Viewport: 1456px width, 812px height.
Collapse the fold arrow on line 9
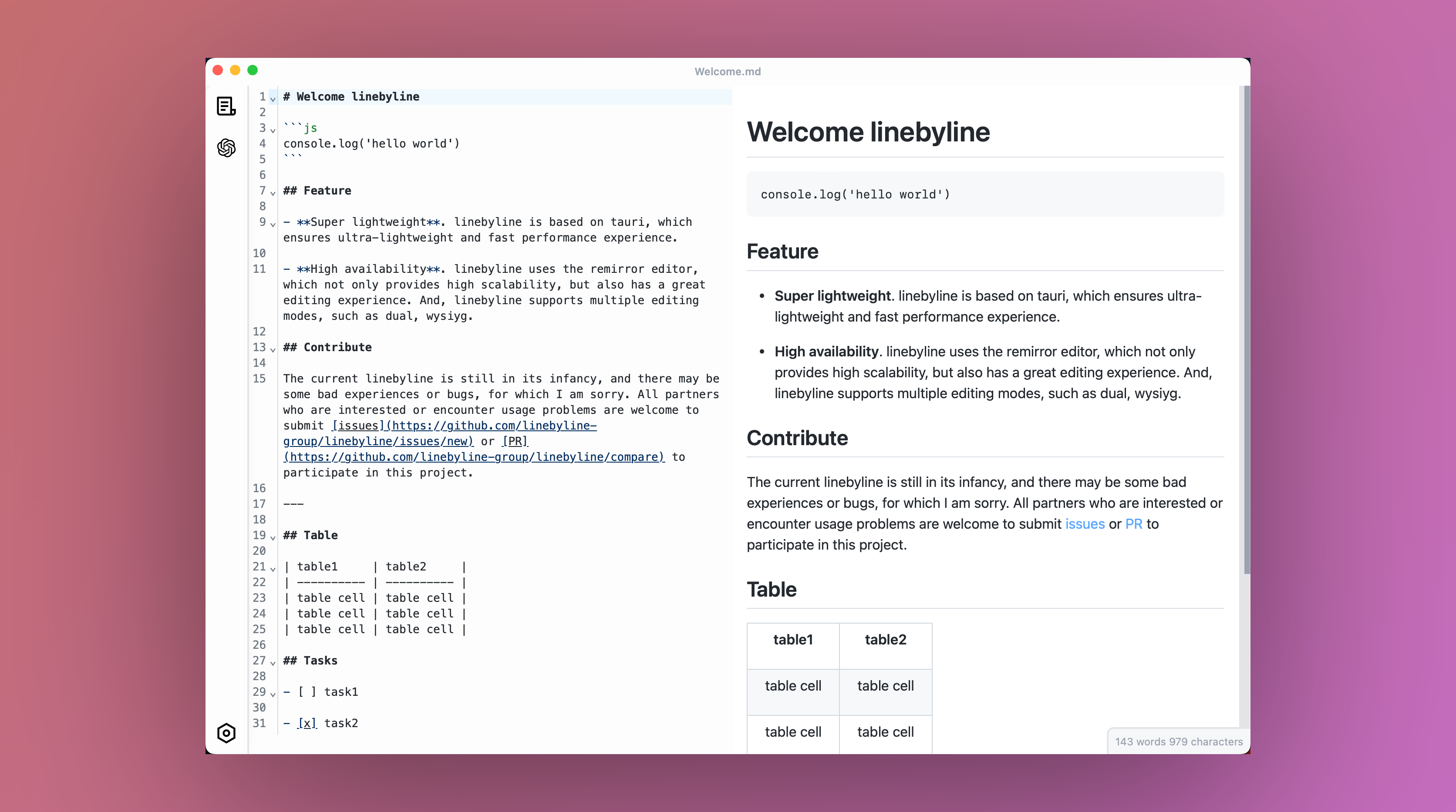[273, 225]
